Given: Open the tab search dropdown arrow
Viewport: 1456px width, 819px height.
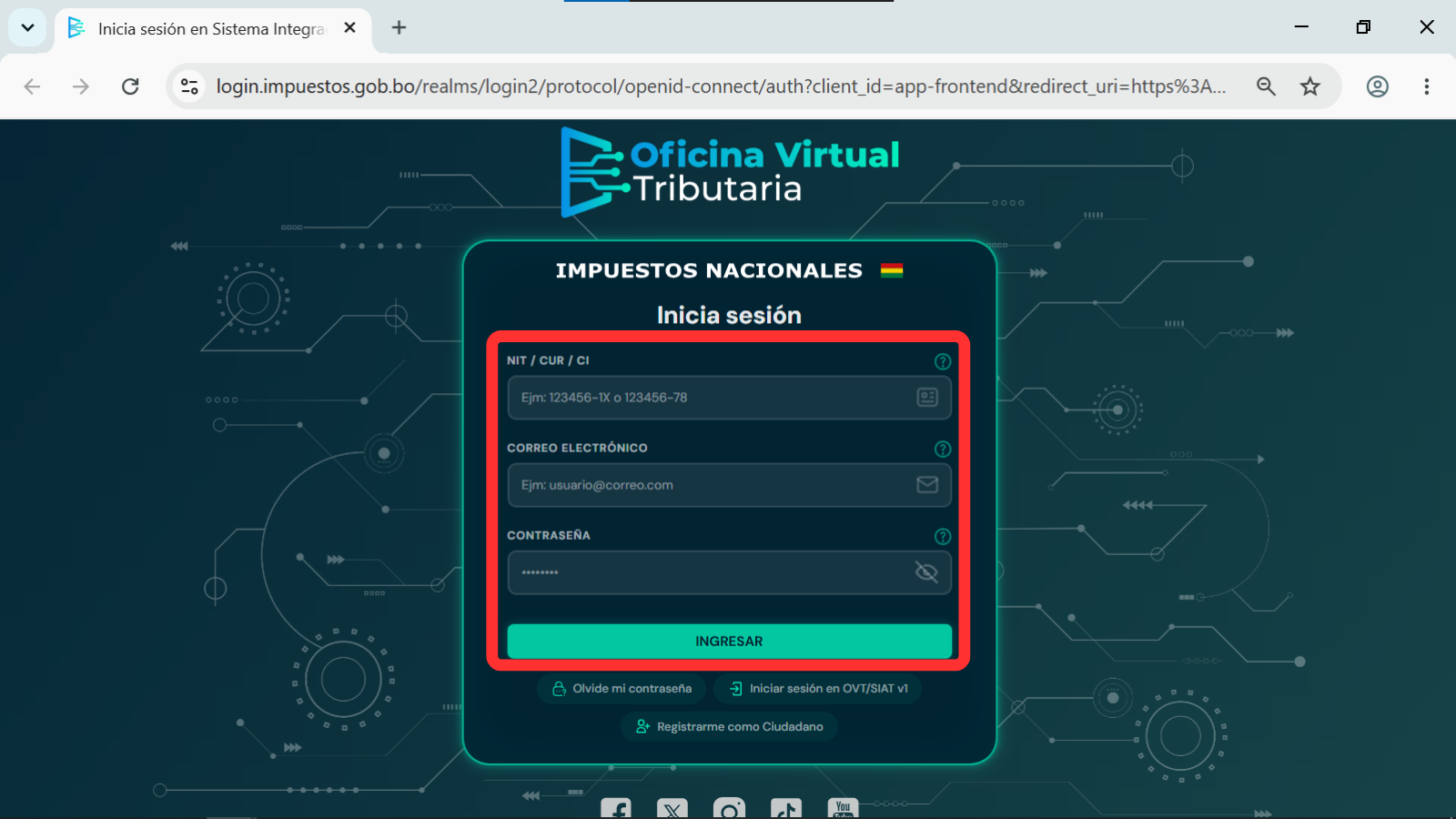Looking at the screenshot, I should (x=27, y=27).
